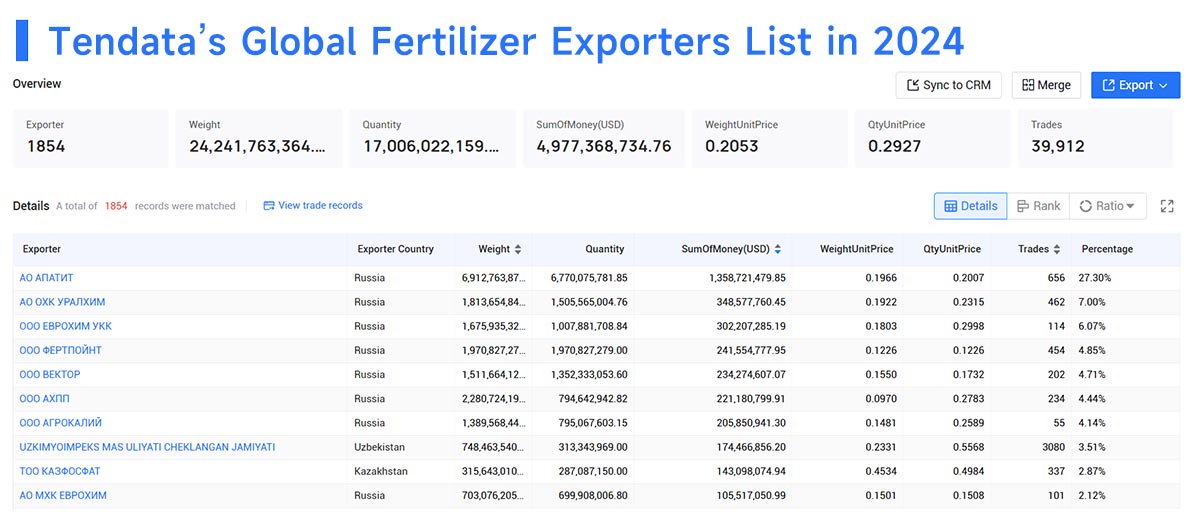Click the Exporter column header

coord(42,249)
